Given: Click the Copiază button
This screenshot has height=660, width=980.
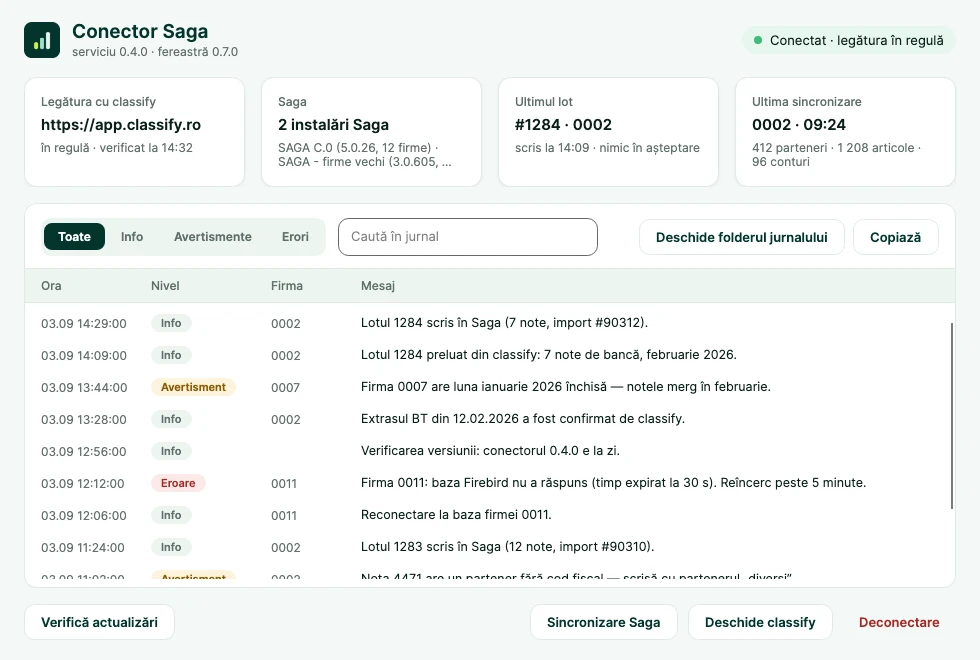Looking at the screenshot, I should tap(895, 237).
